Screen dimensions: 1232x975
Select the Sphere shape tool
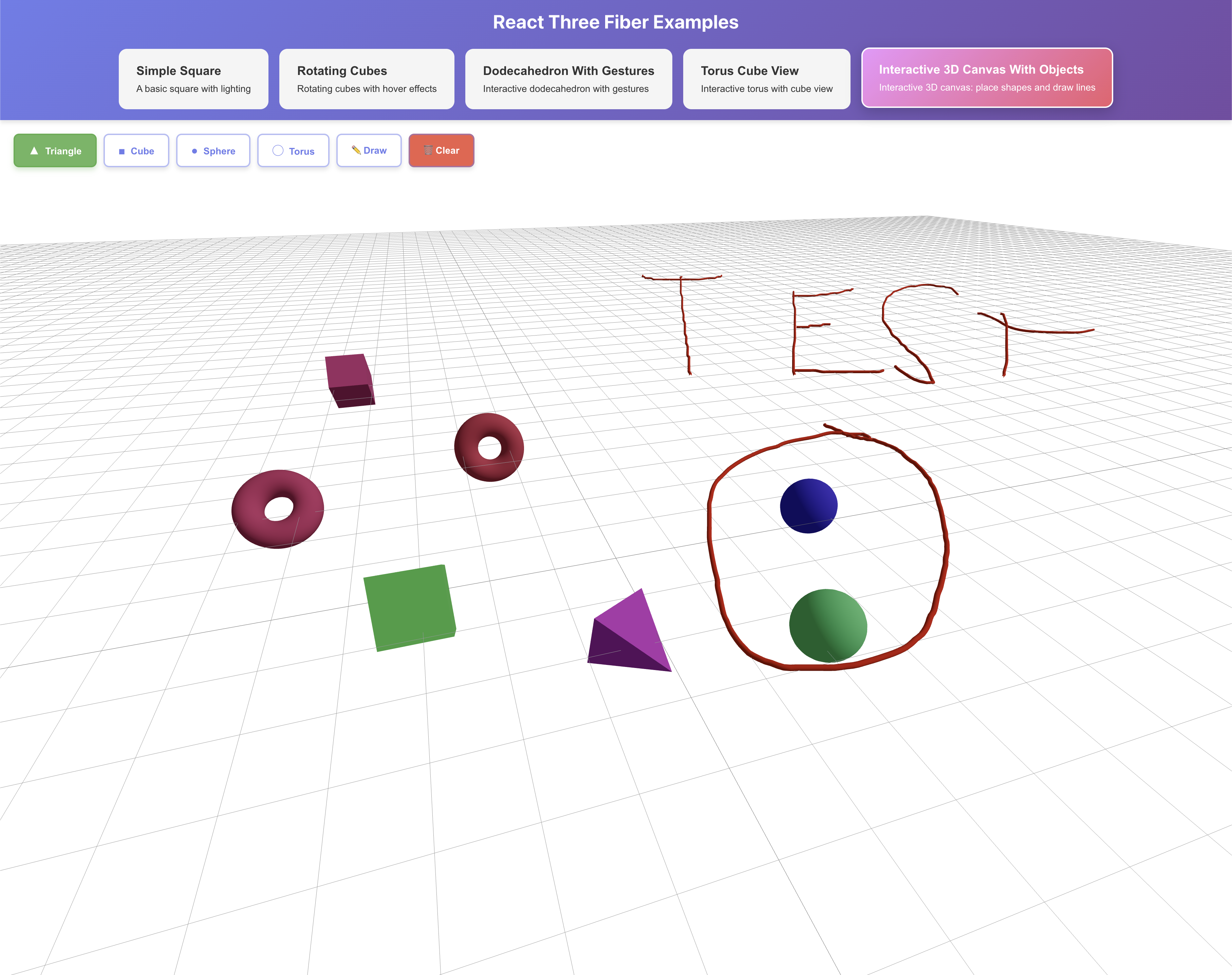click(x=212, y=151)
